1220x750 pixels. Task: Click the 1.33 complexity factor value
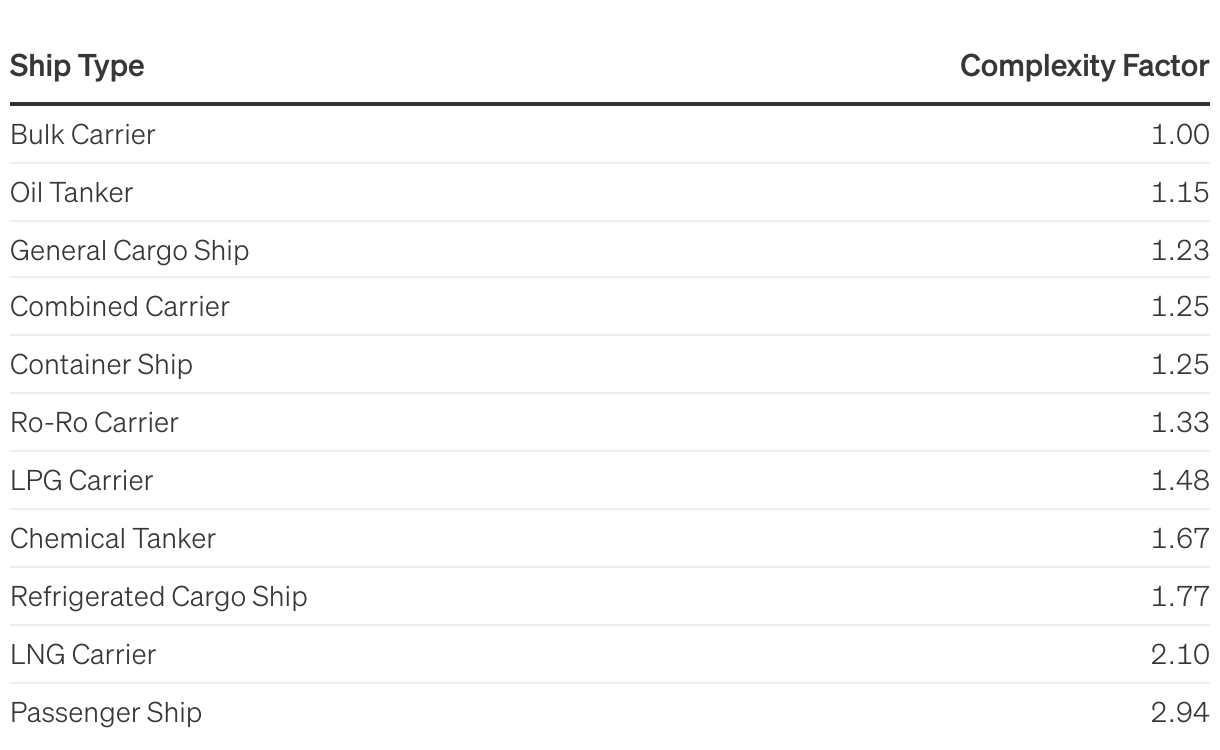1180,422
